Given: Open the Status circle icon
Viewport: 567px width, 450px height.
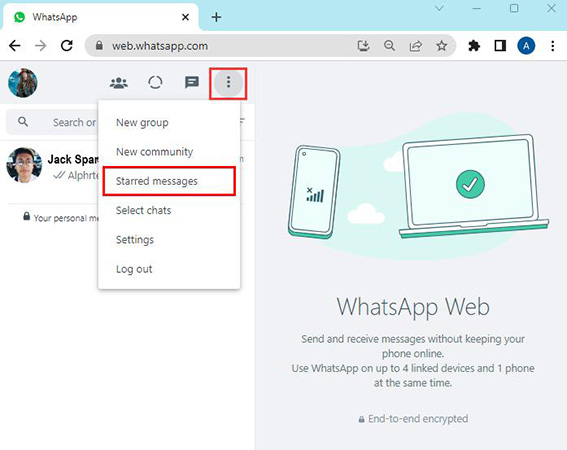Looking at the screenshot, I should point(155,82).
